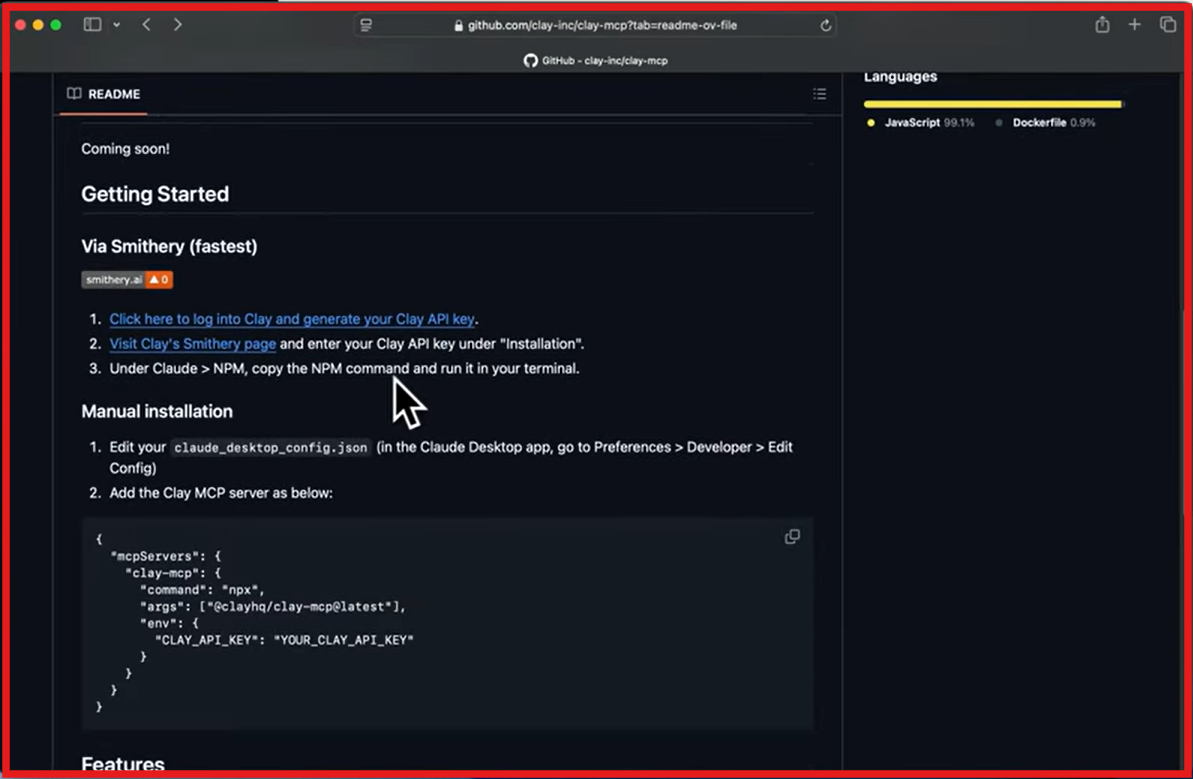Open the README outline icon

pos(819,94)
